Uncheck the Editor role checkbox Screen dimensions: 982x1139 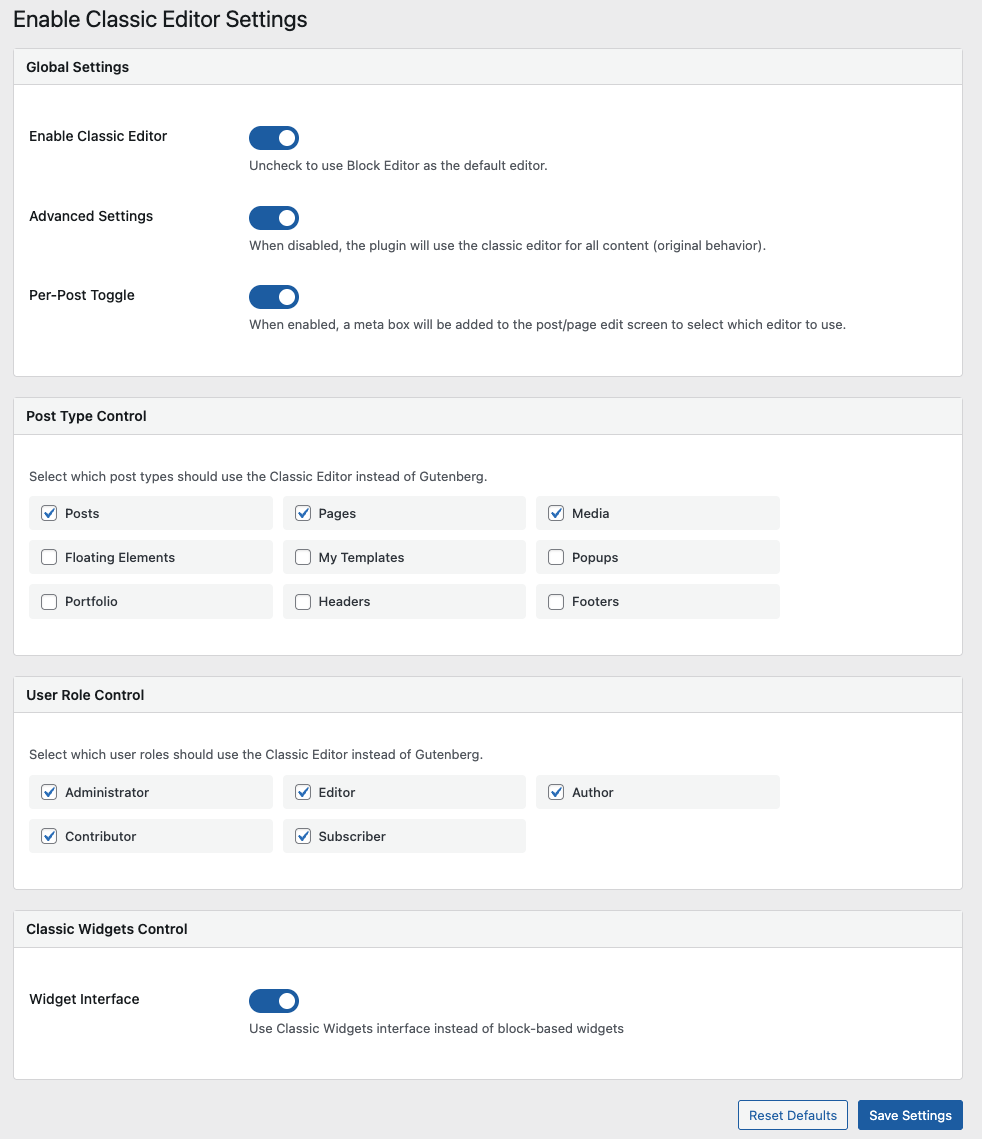303,792
